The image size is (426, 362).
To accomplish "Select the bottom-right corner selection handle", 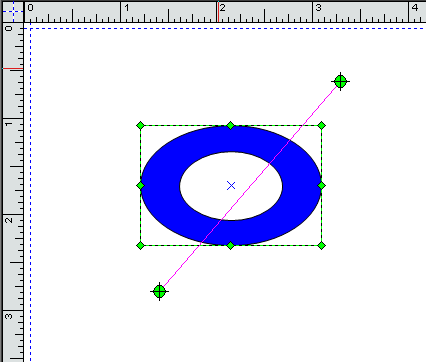I will pyautogui.click(x=321, y=246).
